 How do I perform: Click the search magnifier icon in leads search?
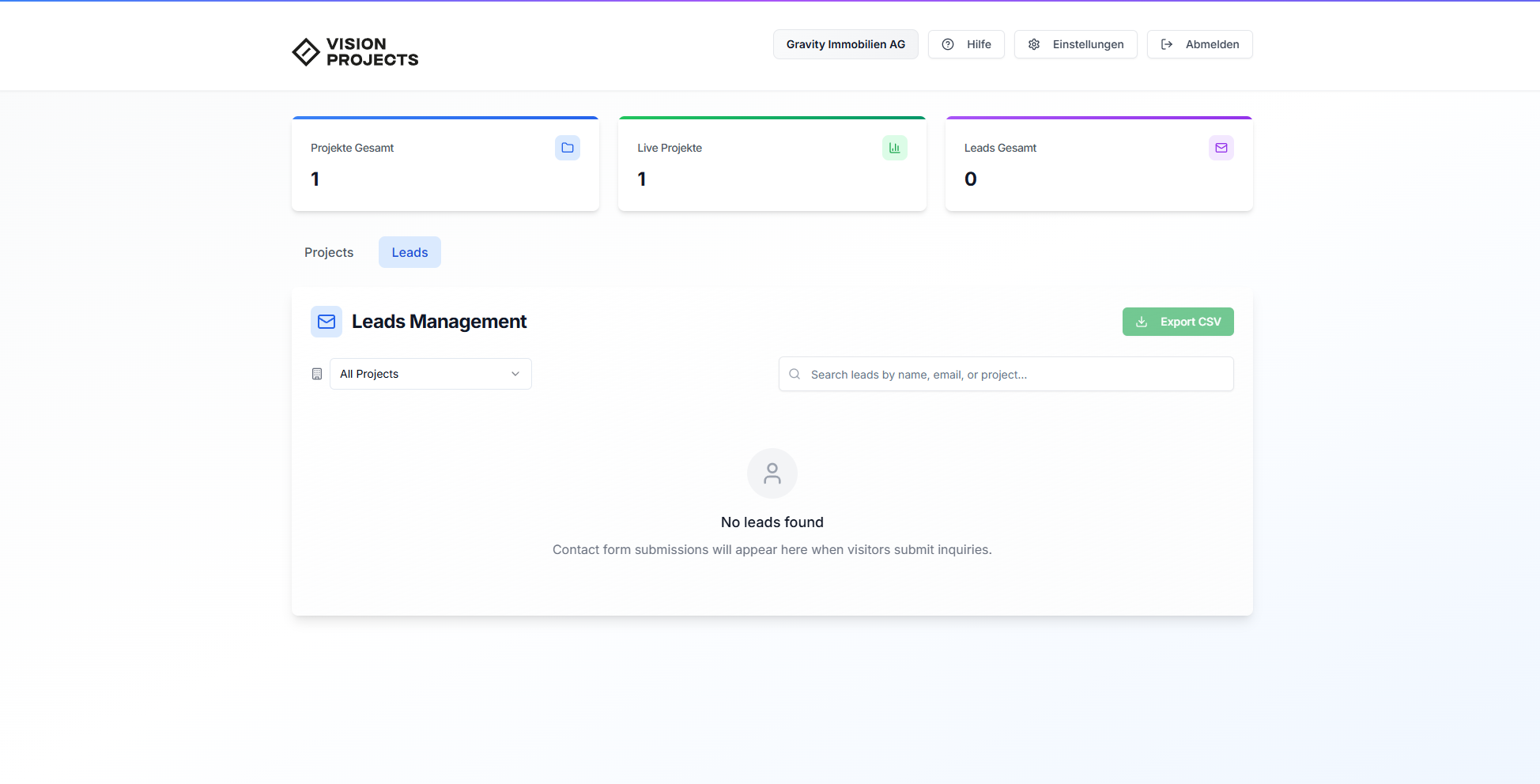794,374
